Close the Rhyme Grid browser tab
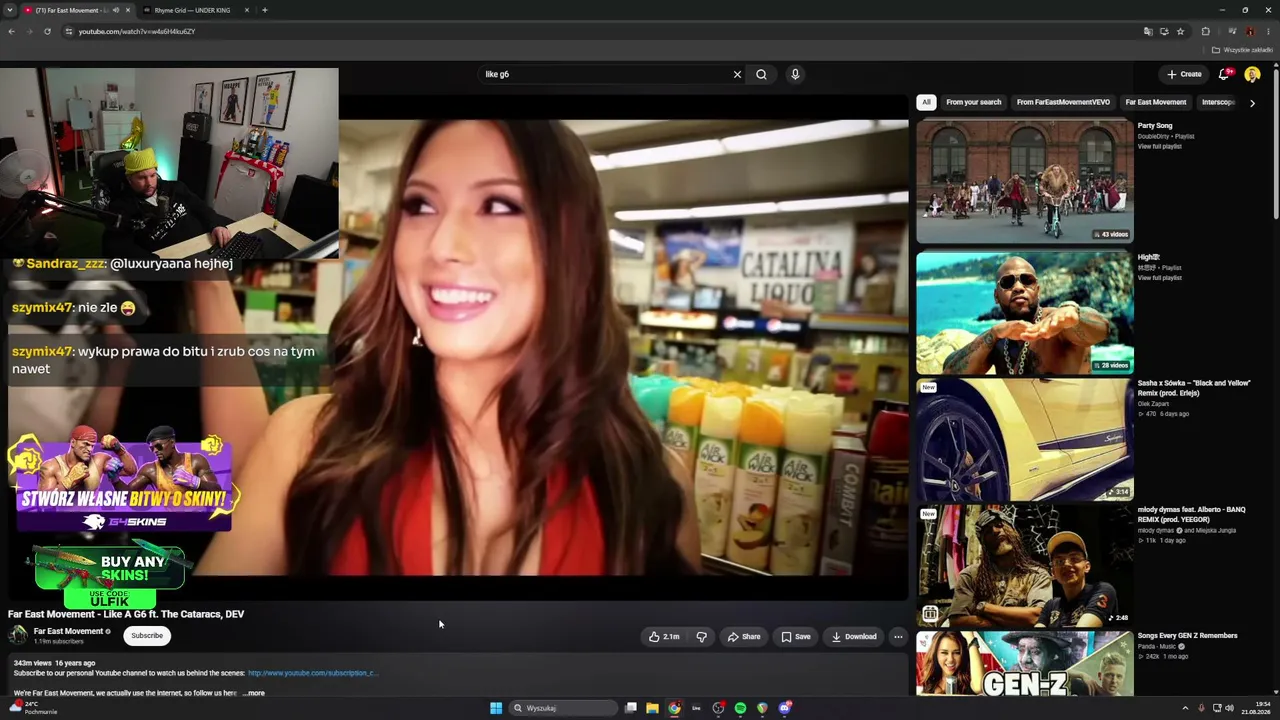 pyautogui.click(x=247, y=10)
